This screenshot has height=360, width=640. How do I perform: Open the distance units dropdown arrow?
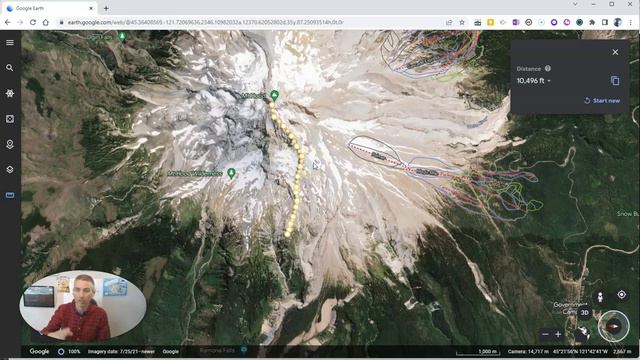point(549,81)
